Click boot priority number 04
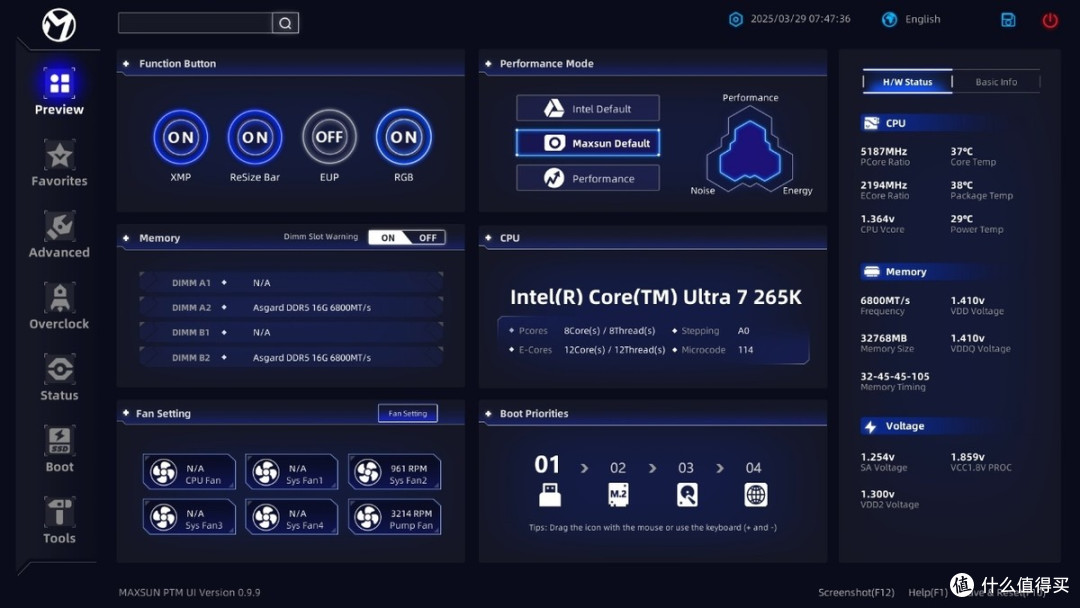Viewport: 1080px width, 608px height. point(754,468)
